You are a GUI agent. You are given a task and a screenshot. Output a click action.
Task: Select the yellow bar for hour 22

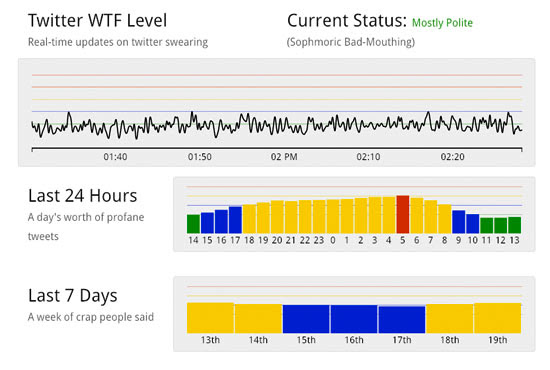[305, 217]
